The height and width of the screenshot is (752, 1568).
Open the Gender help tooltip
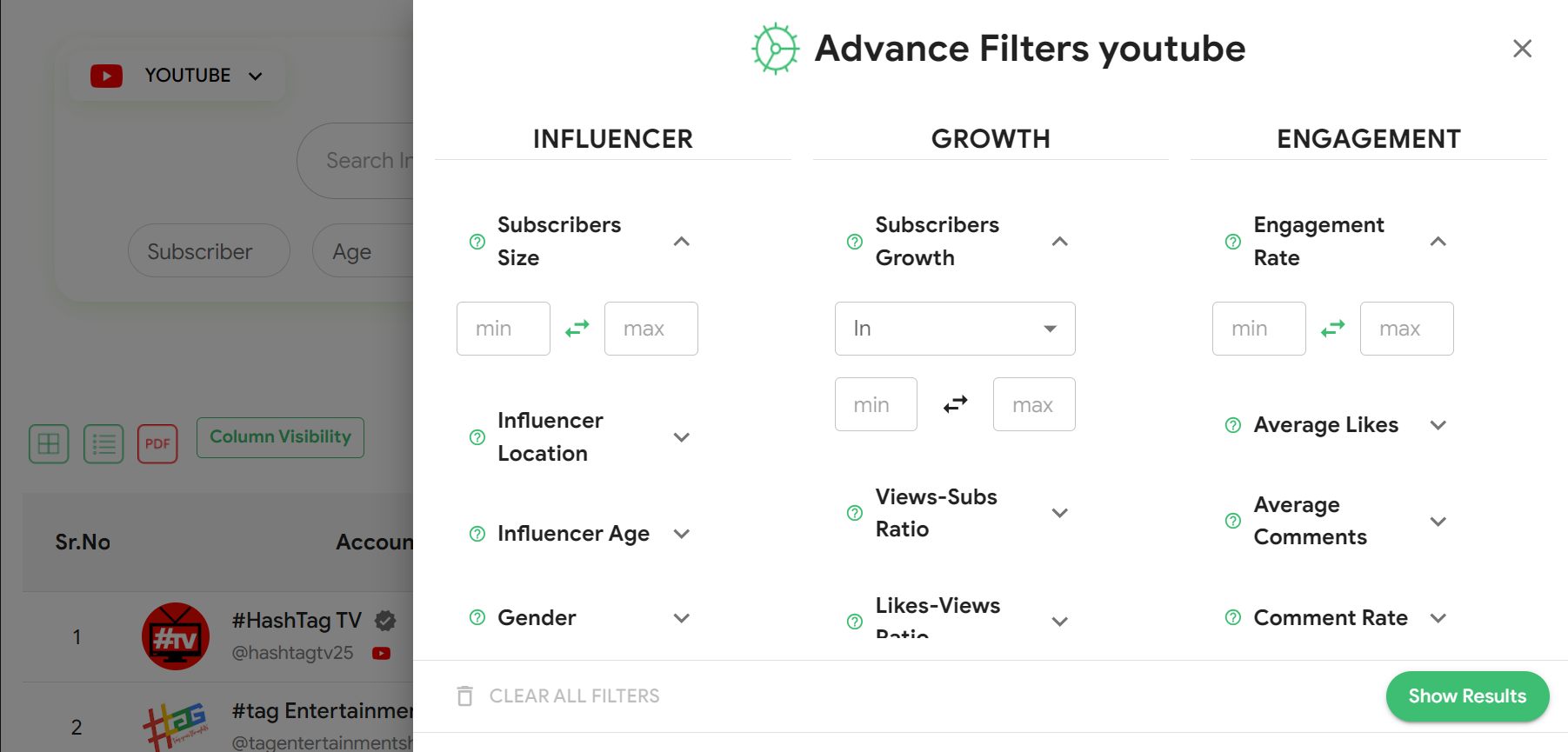(477, 617)
